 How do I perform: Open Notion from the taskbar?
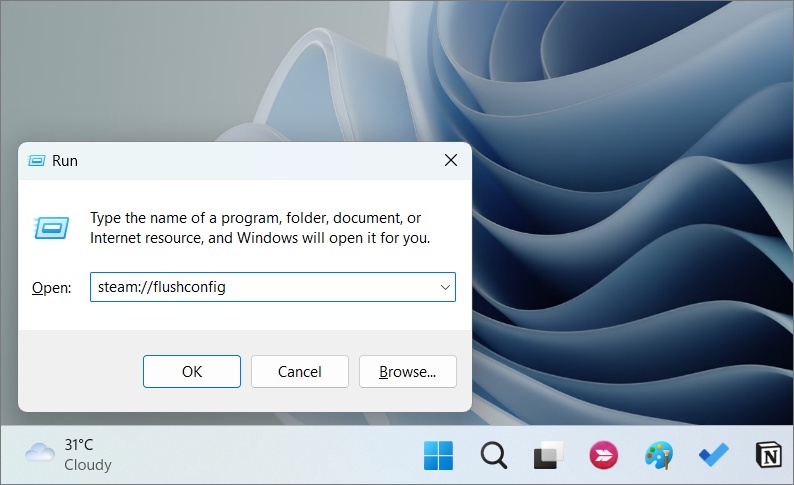(x=769, y=455)
